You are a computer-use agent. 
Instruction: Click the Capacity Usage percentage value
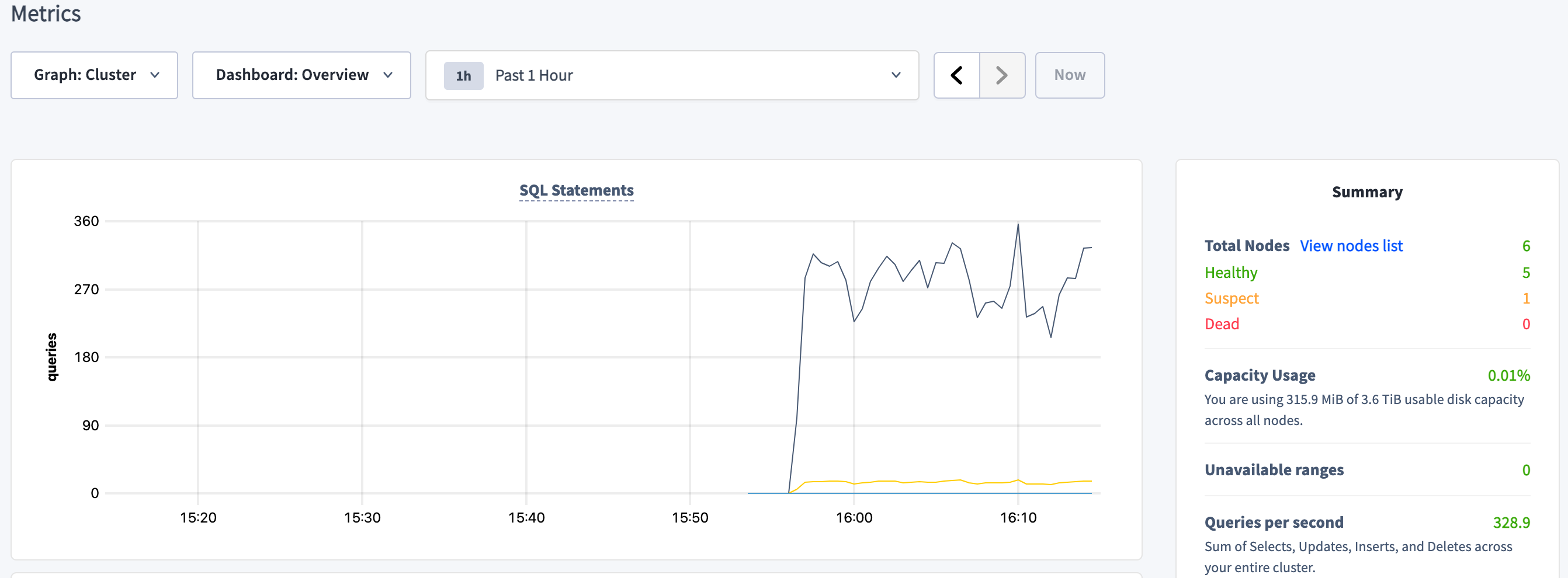click(1509, 375)
